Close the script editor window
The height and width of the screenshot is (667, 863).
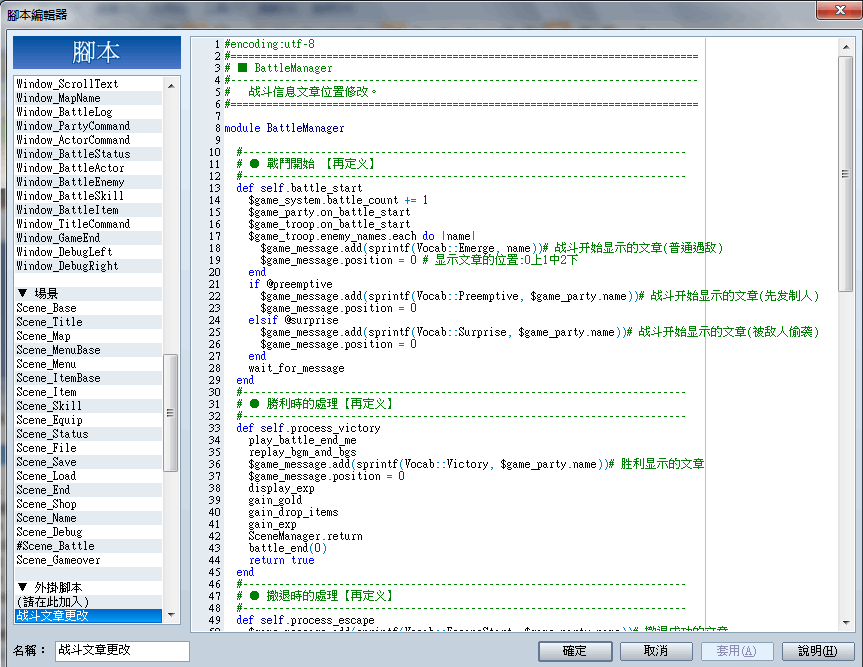(839, 10)
